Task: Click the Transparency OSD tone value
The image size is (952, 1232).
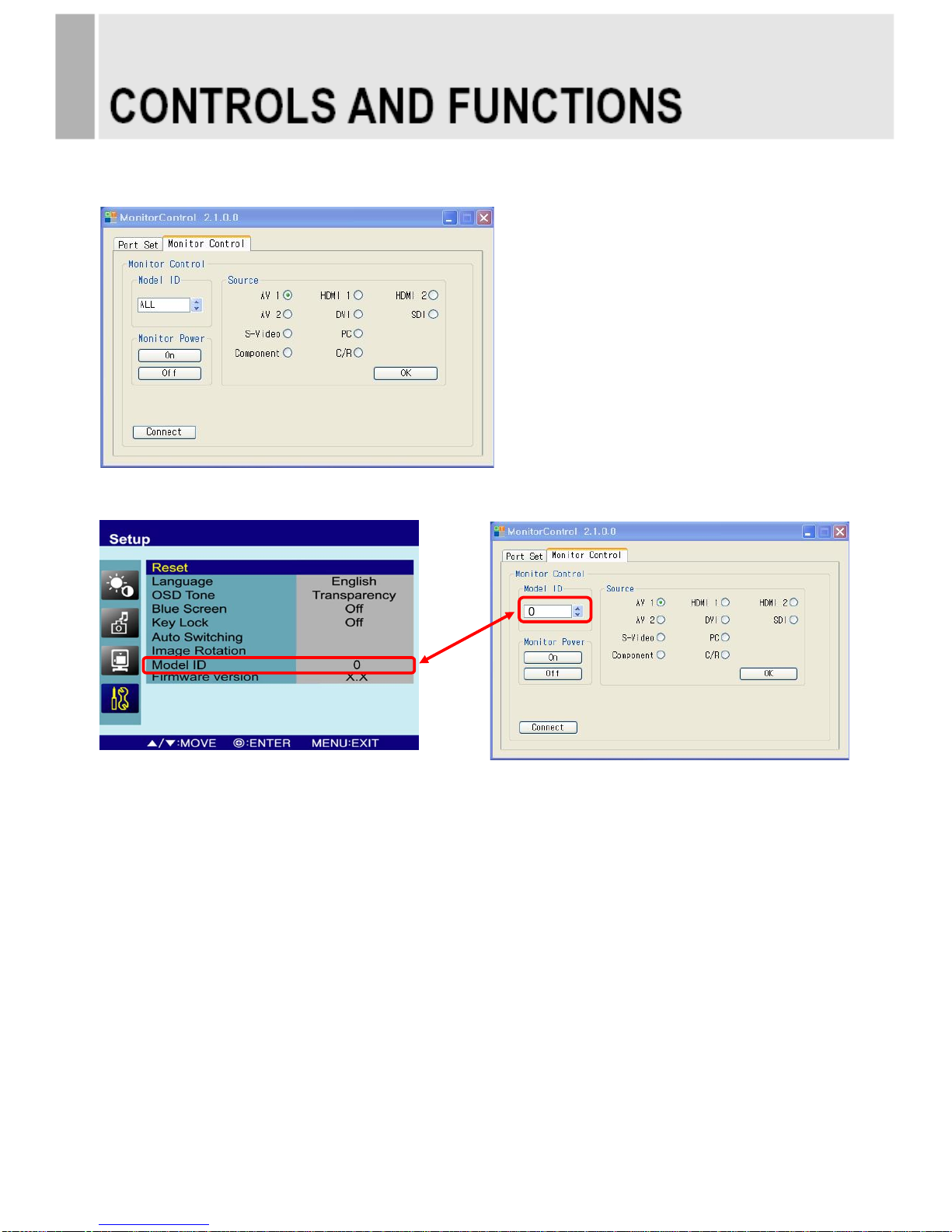Action: click(x=354, y=595)
